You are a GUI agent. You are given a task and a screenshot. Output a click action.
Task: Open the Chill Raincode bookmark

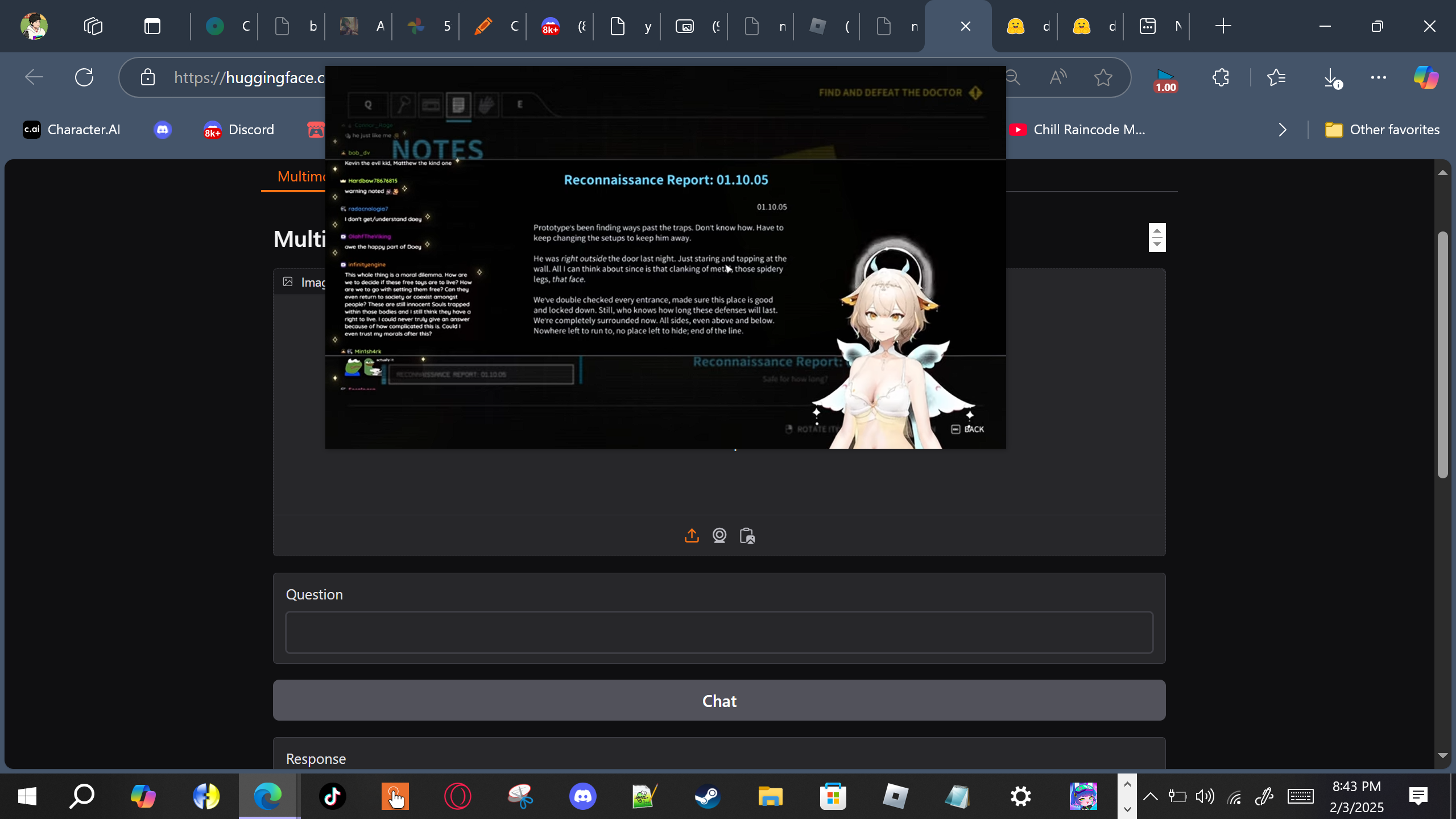pyautogui.click(x=1078, y=130)
